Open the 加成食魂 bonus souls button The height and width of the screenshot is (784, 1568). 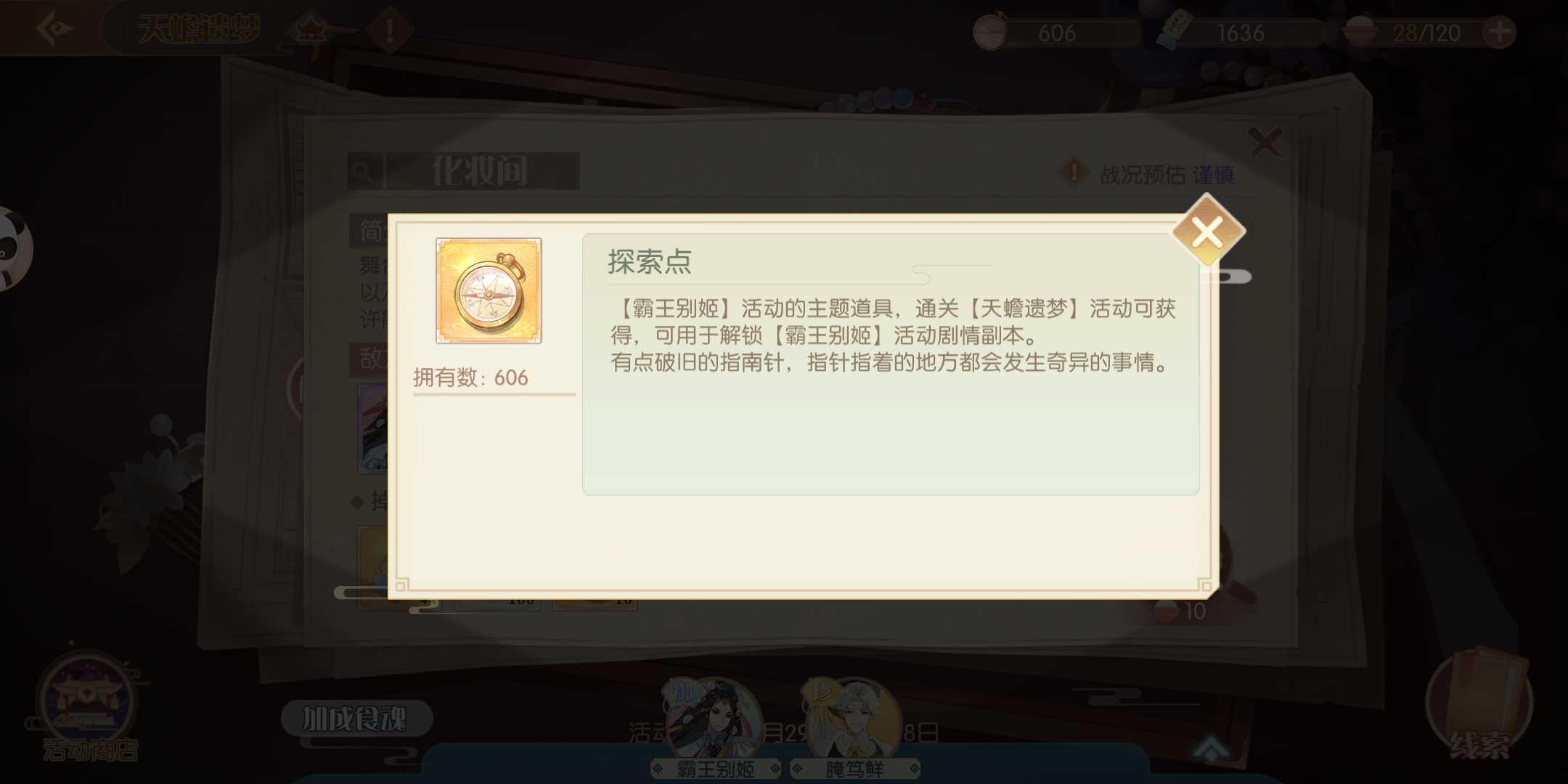coord(356,719)
